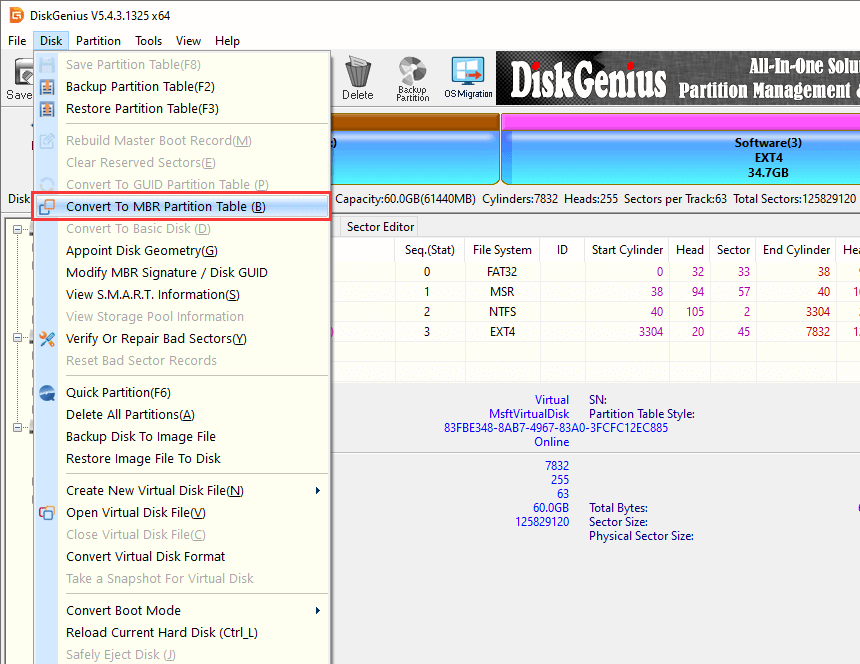Click the Delete trash can toolbar icon
The width and height of the screenshot is (860, 664).
357,77
